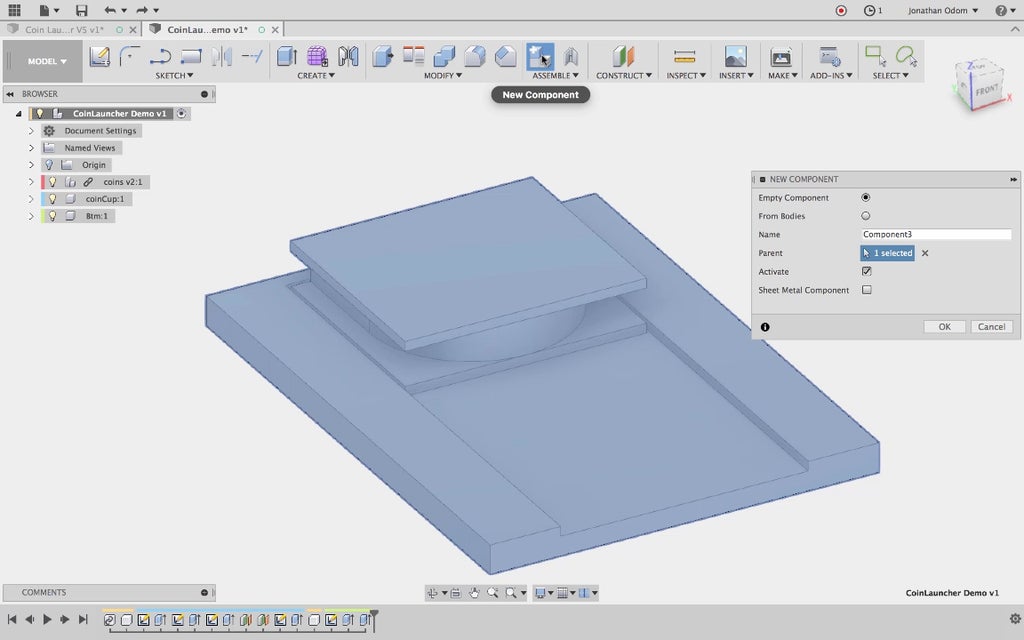This screenshot has width=1024, height=640.
Task: Click OK in New Component dialog
Action: coord(944,327)
